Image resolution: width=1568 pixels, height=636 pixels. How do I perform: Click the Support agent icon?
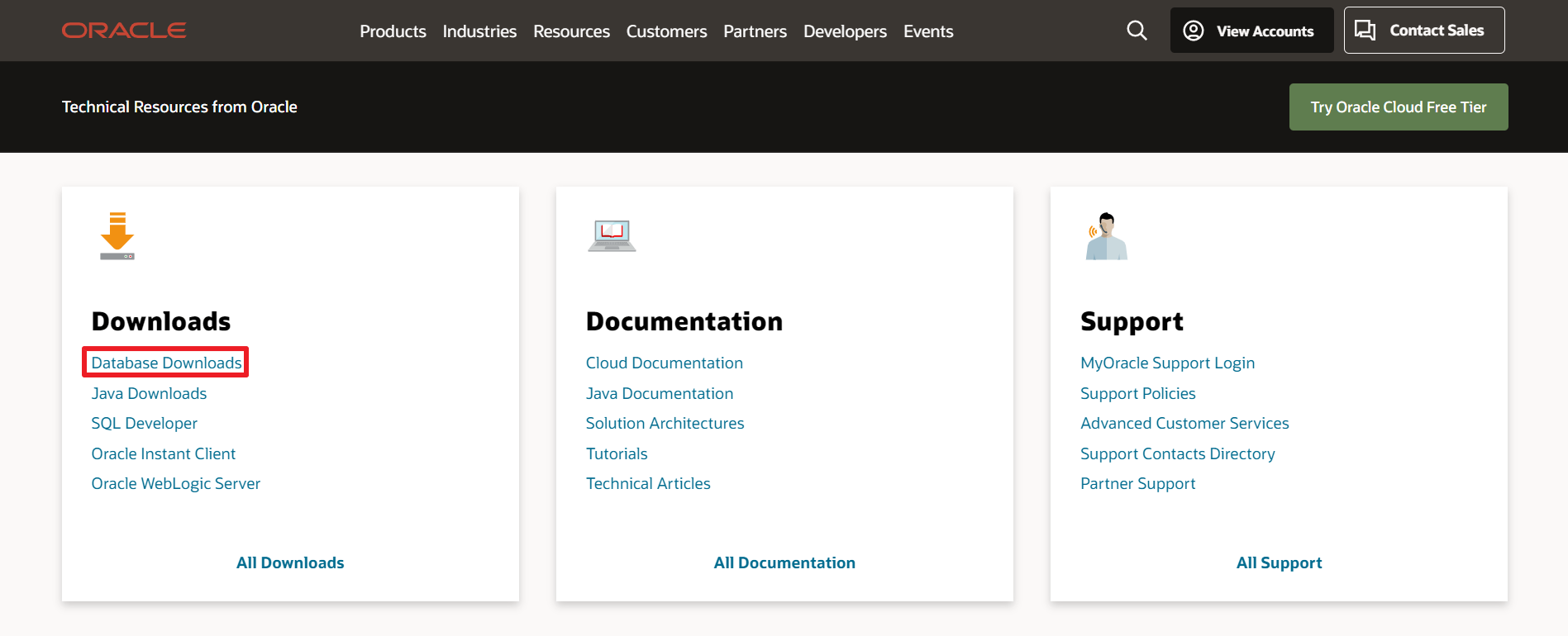(x=1106, y=236)
